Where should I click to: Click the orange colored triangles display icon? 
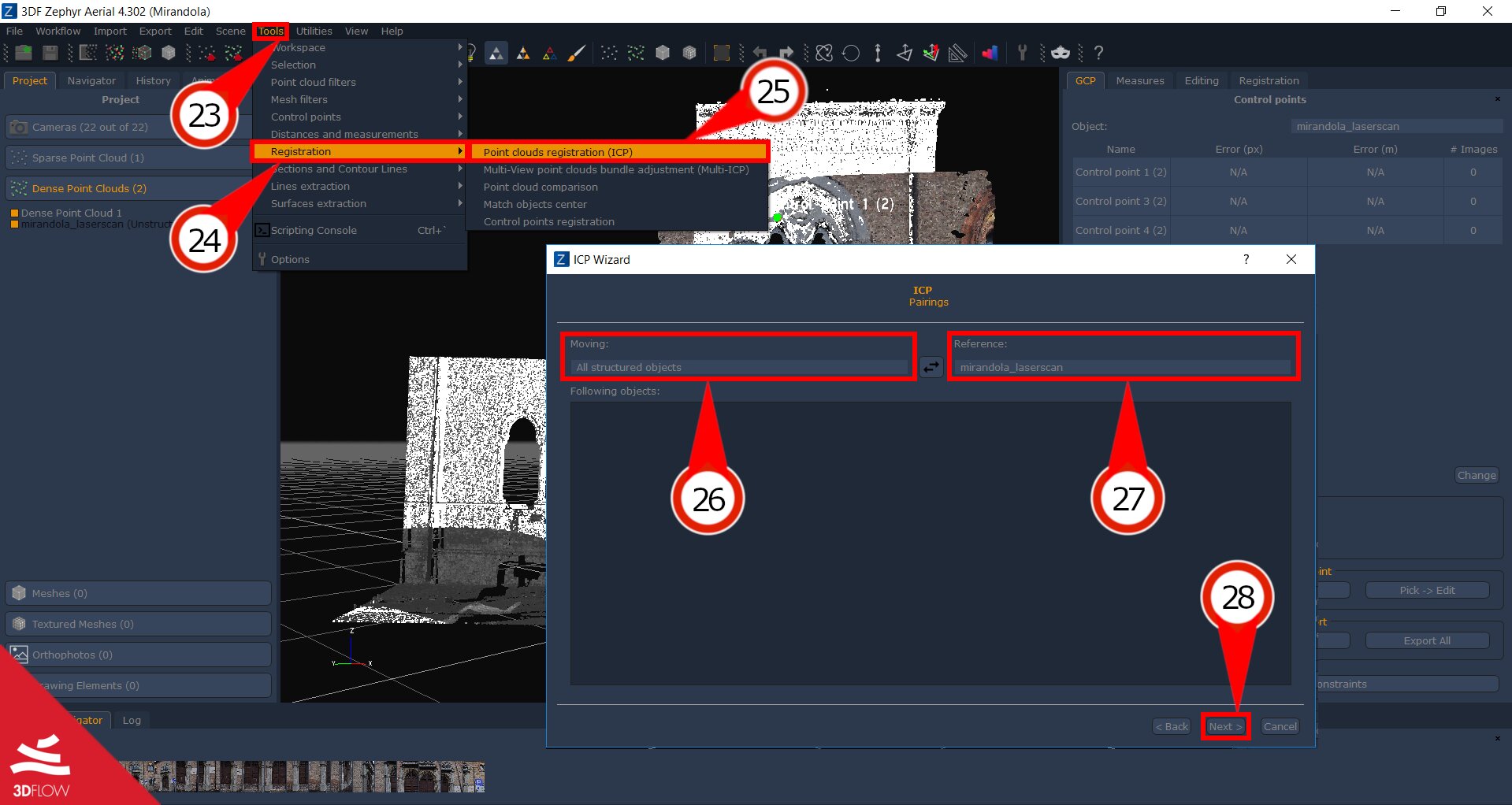[x=523, y=53]
